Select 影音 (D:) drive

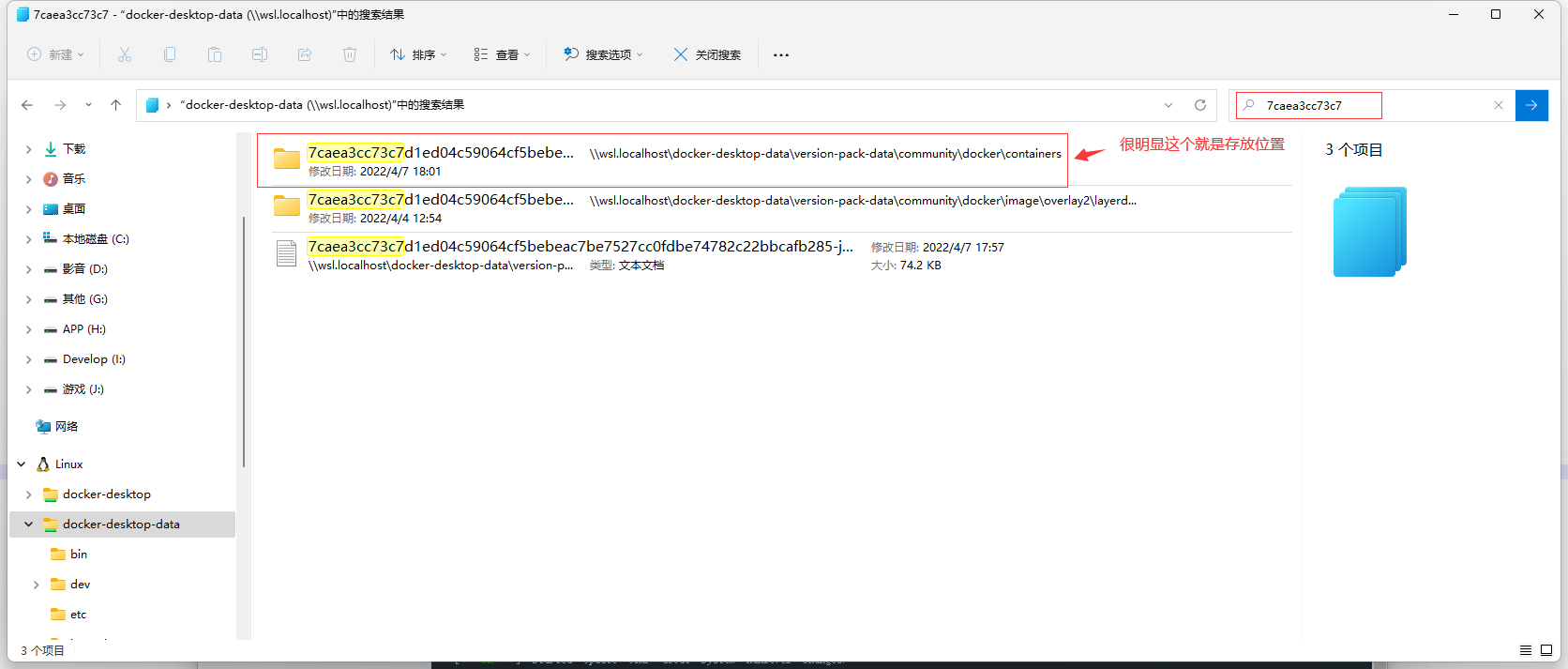(84, 268)
